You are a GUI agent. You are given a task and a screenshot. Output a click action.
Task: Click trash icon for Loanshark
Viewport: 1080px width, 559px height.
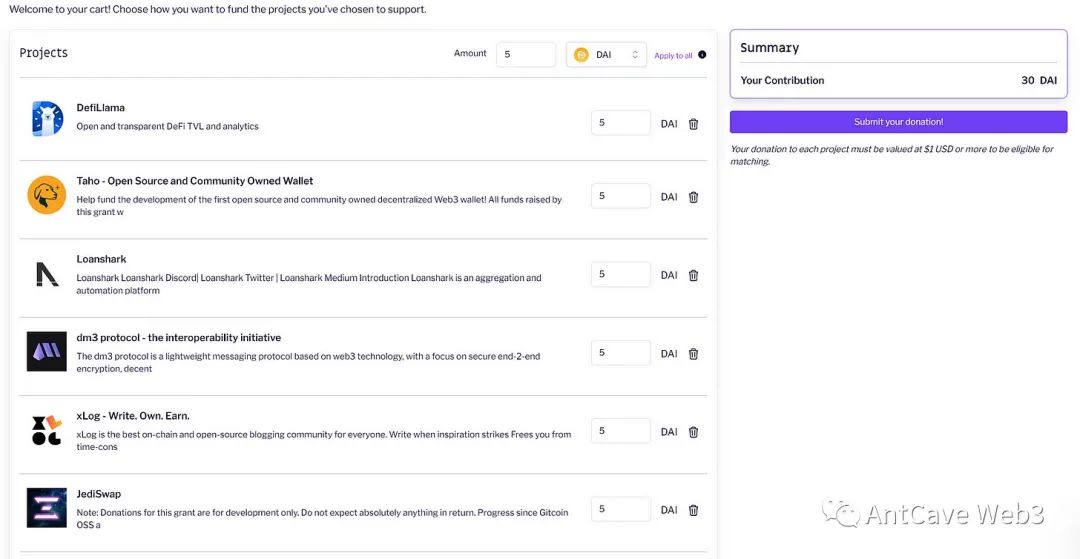click(x=693, y=275)
